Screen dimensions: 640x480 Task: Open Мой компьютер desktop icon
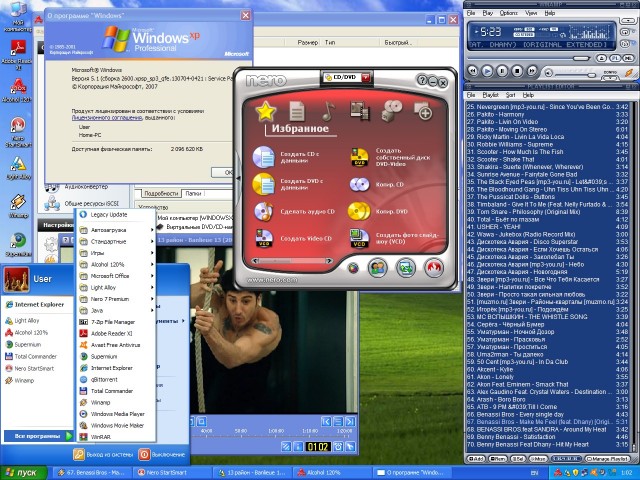pyautogui.click(x=17, y=17)
